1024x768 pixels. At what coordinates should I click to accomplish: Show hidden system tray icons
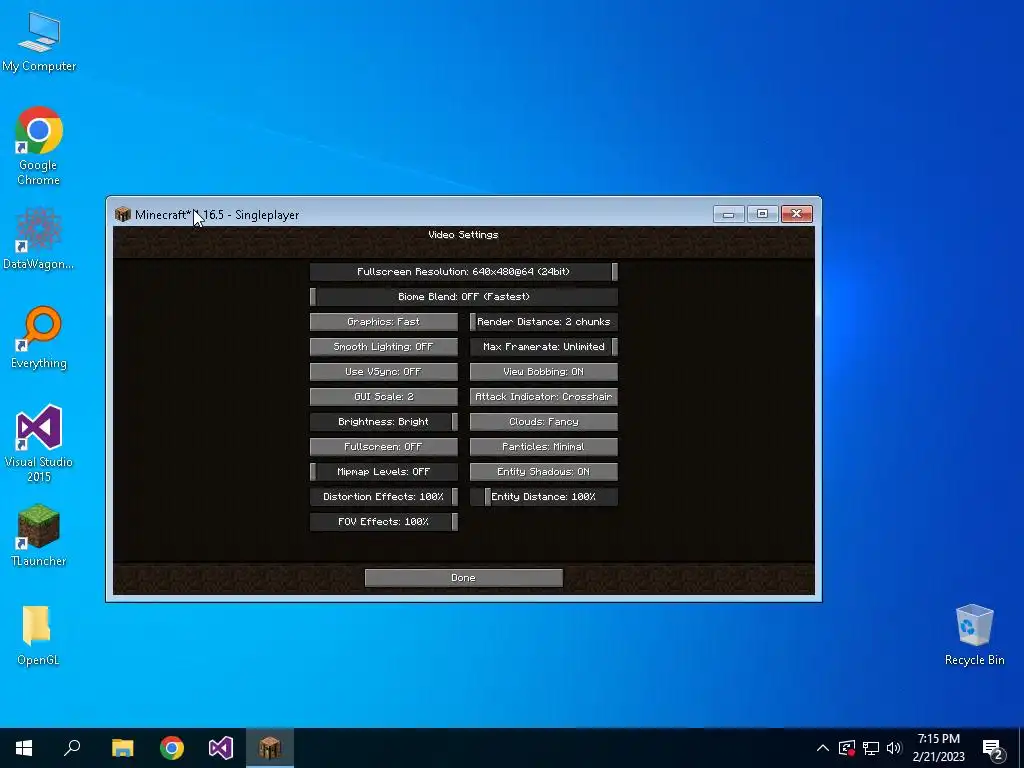click(x=823, y=748)
